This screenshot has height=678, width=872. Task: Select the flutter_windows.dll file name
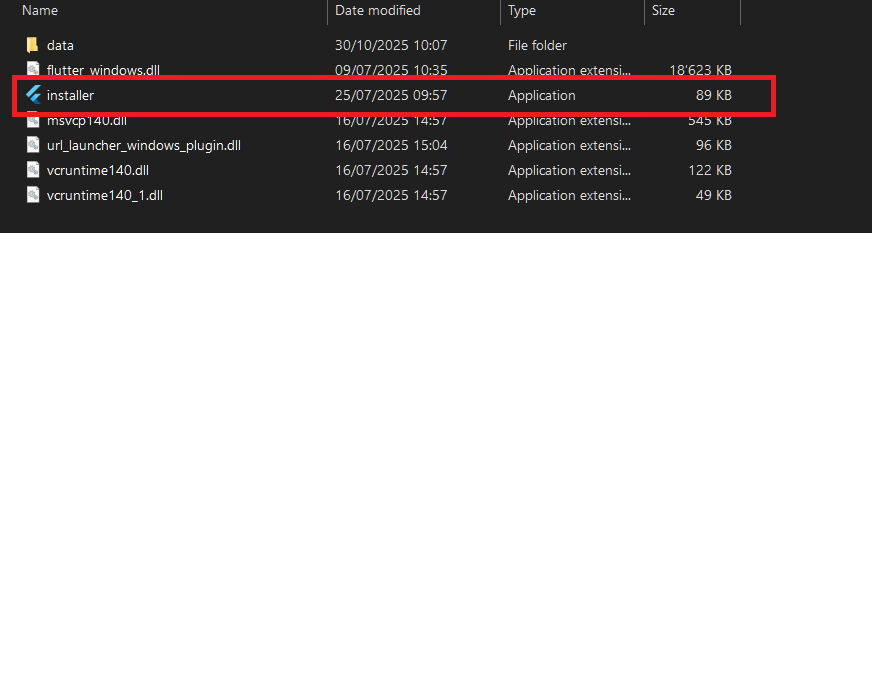tap(103, 70)
